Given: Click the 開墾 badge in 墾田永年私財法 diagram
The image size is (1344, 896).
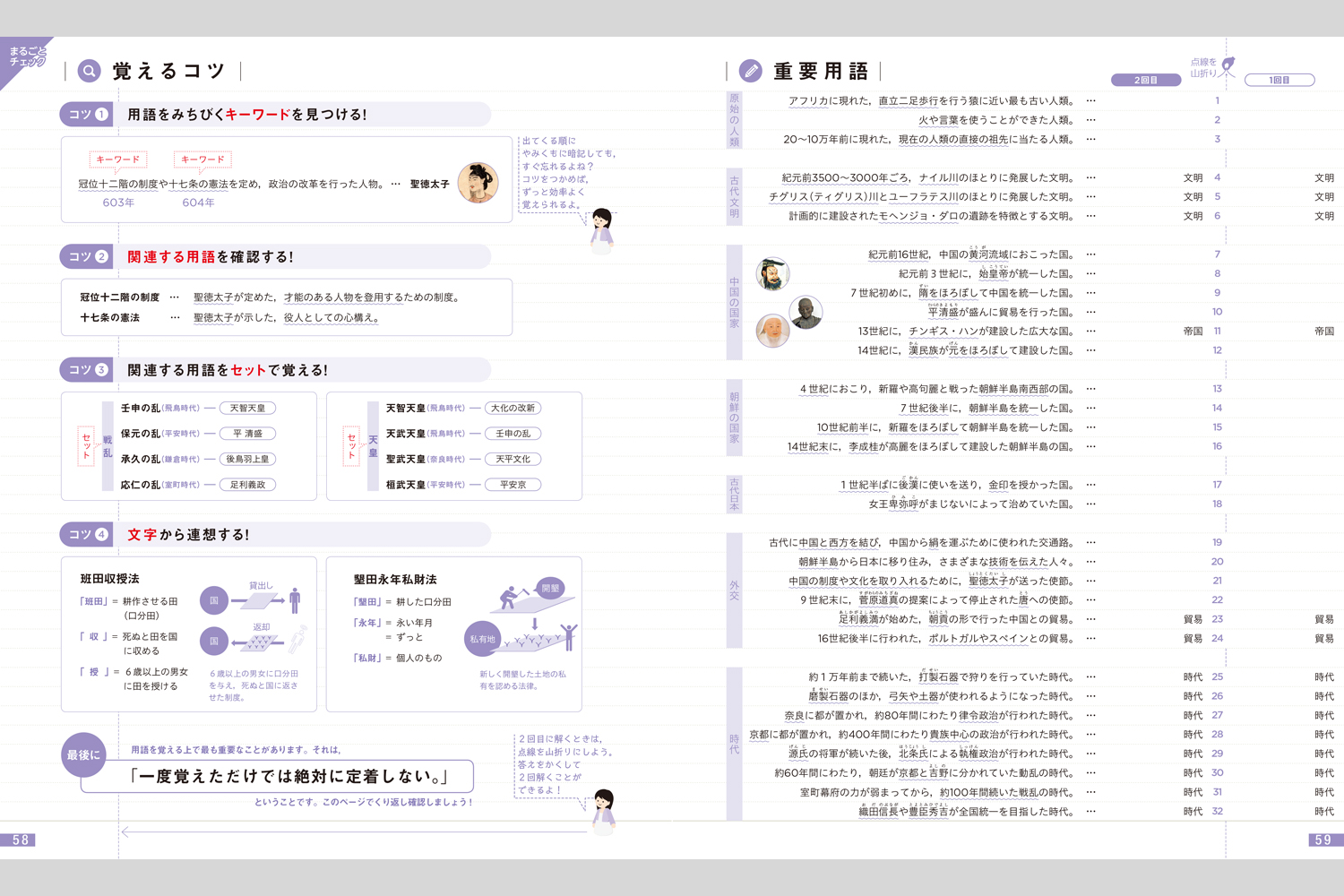Looking at the screenshot, I should 550,588.
